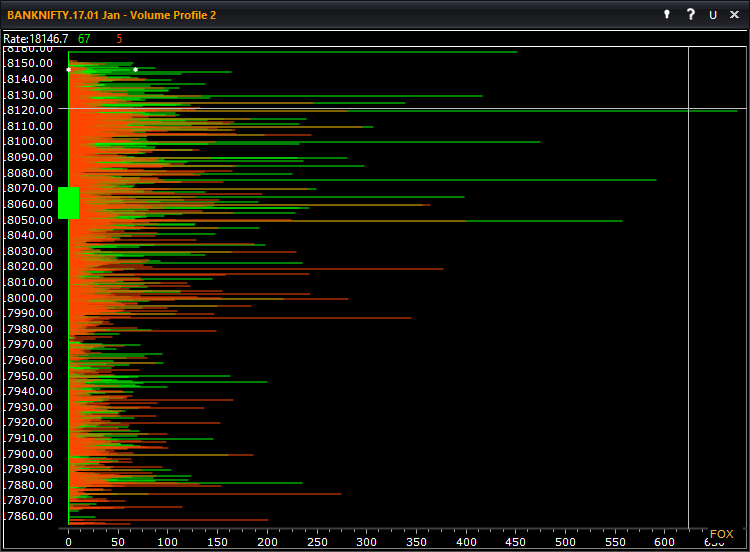Click price label 7890.00
The height and width of the screenshot is (552, 750).
pyautogui.click(x=29, y=469)
